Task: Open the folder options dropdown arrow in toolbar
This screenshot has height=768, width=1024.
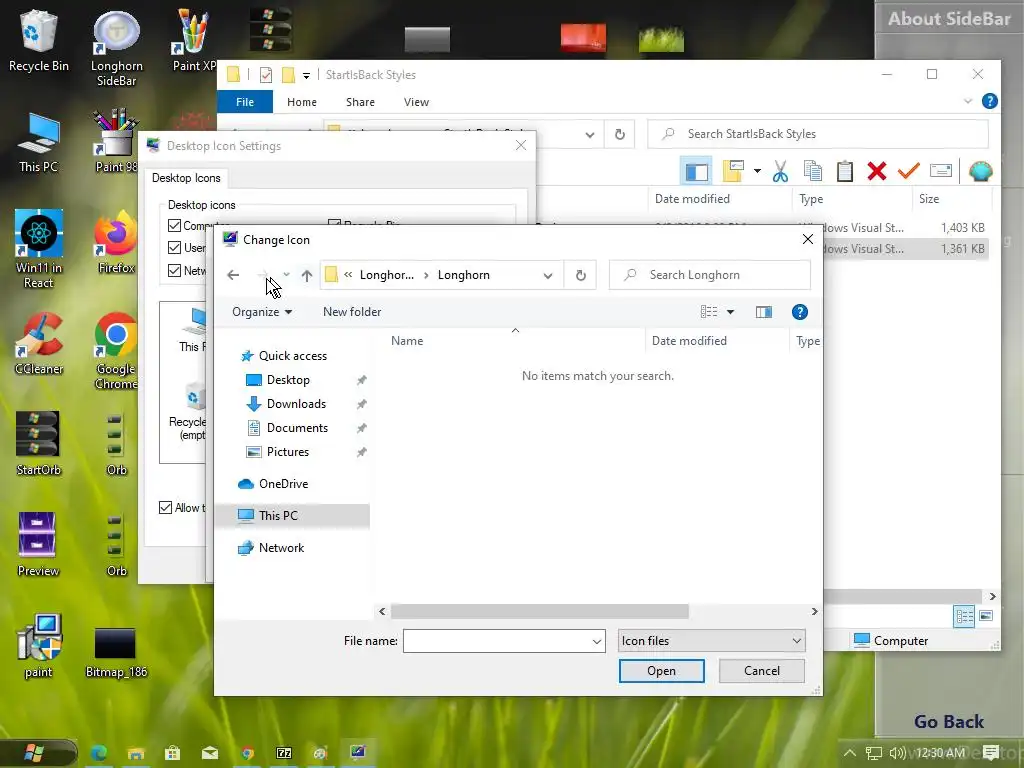Action: point(757,171)
